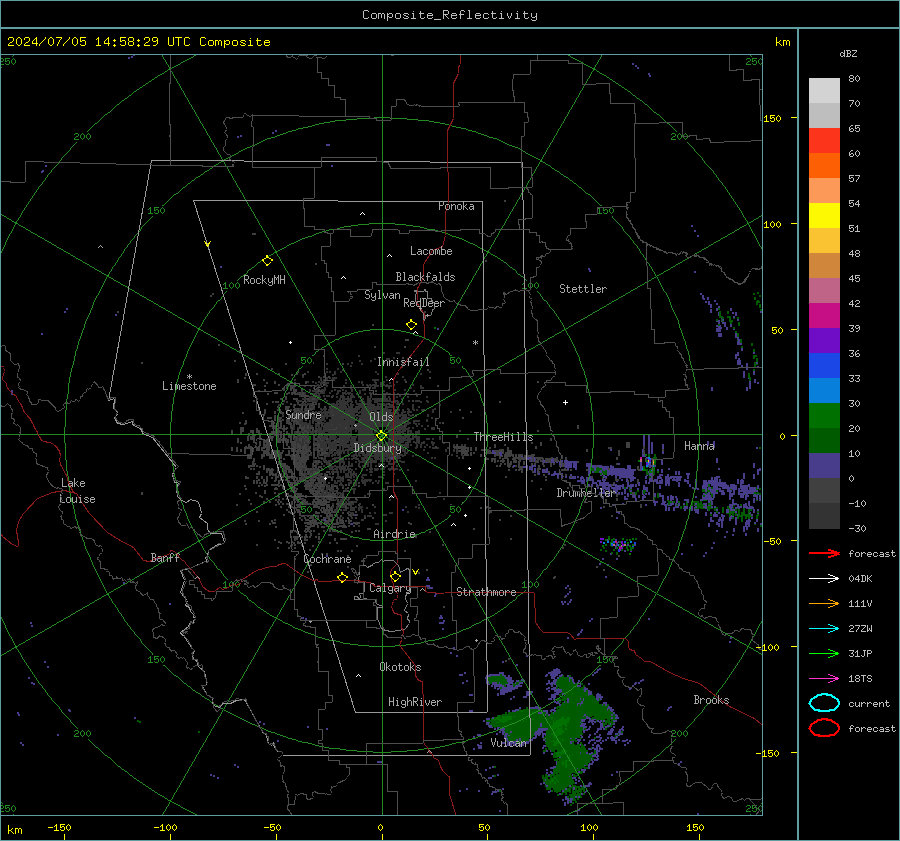The width and height of the screenshot is (900, 841).
Task: Click the cyan current ellipse icon
Action: (824, 703)
